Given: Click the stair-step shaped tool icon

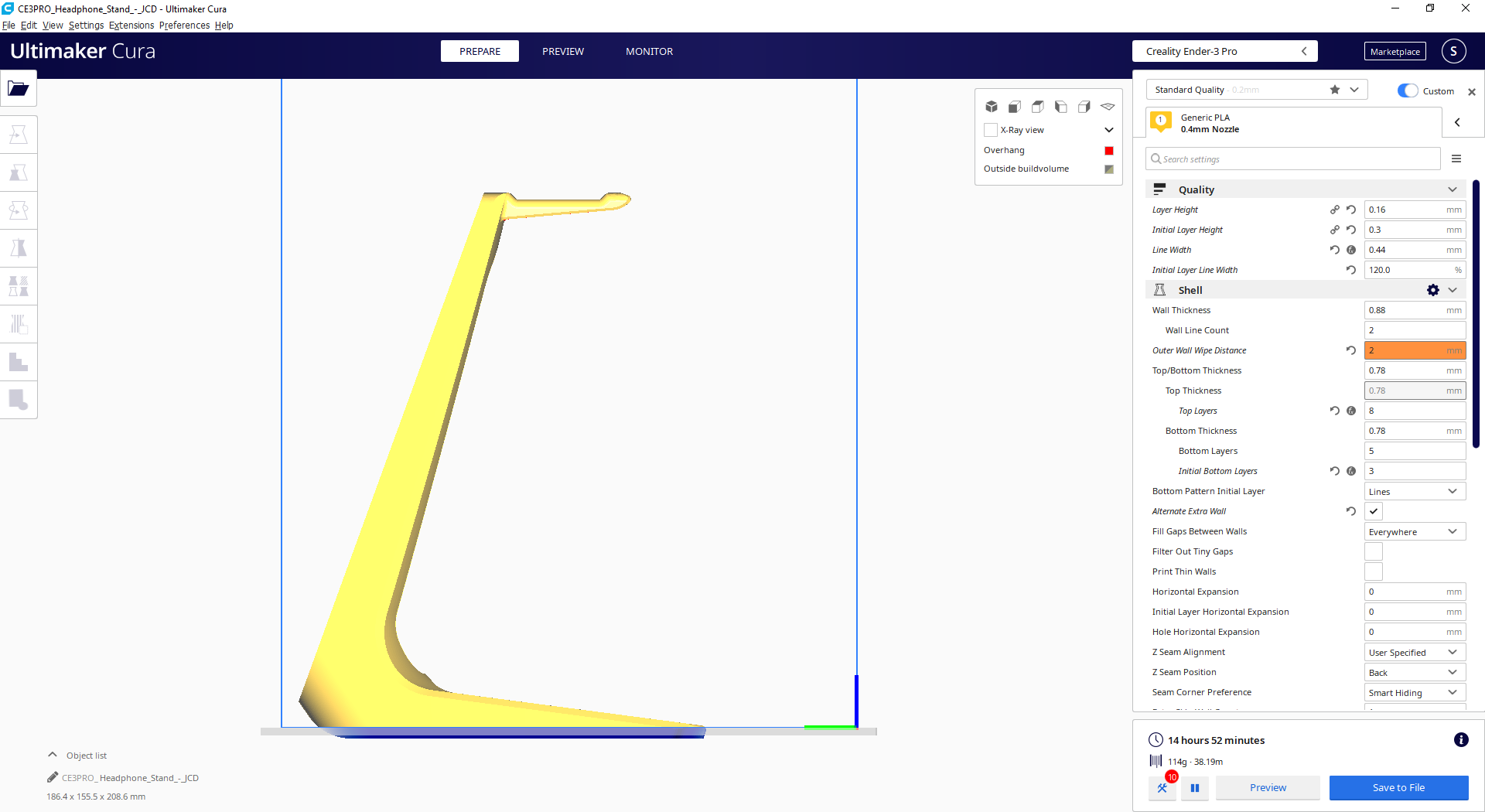Looking at the screenshot, I should click(19, 362).
